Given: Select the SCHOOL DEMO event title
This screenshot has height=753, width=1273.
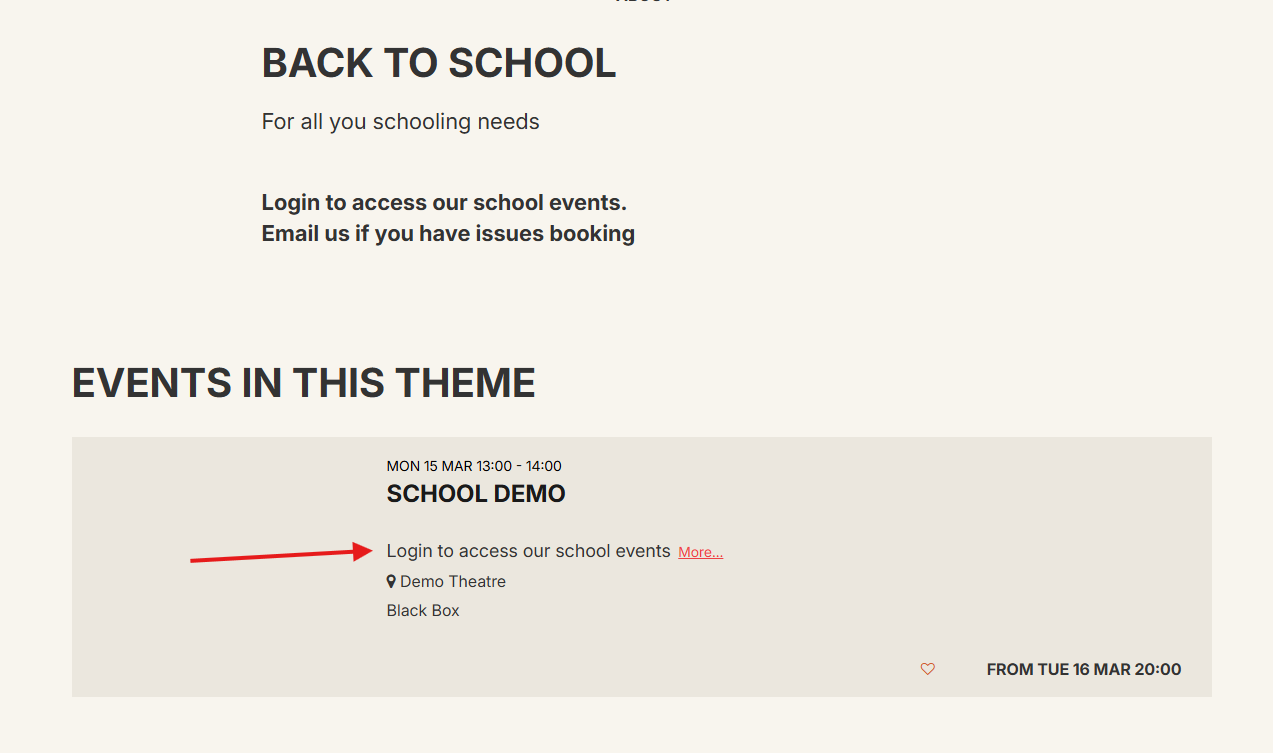Looking at the screenshot, I should coord(476,493).
